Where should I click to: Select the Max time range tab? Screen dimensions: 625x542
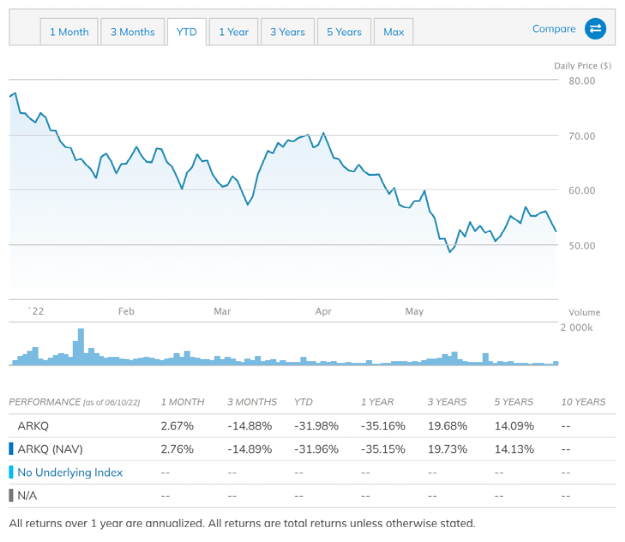click(x=394, y=32)
